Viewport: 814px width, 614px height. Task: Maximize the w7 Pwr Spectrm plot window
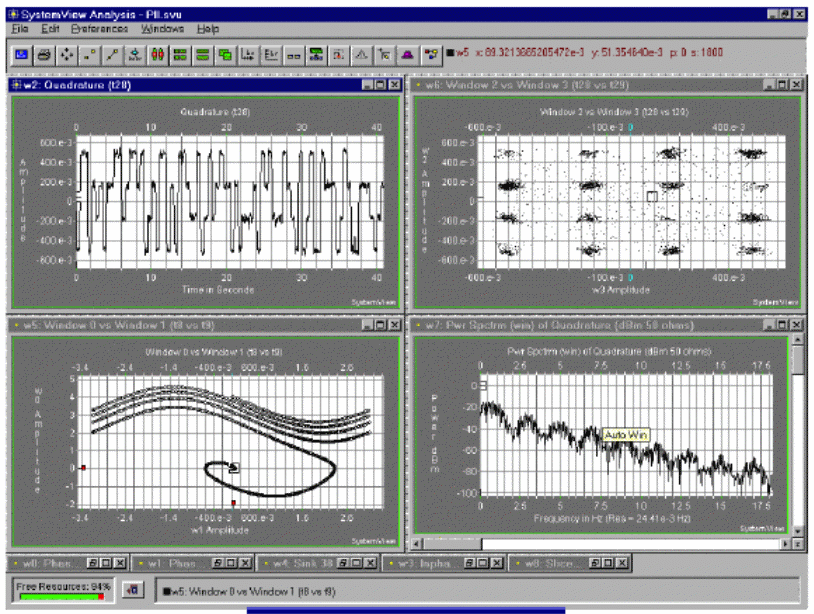click(780, 325)
